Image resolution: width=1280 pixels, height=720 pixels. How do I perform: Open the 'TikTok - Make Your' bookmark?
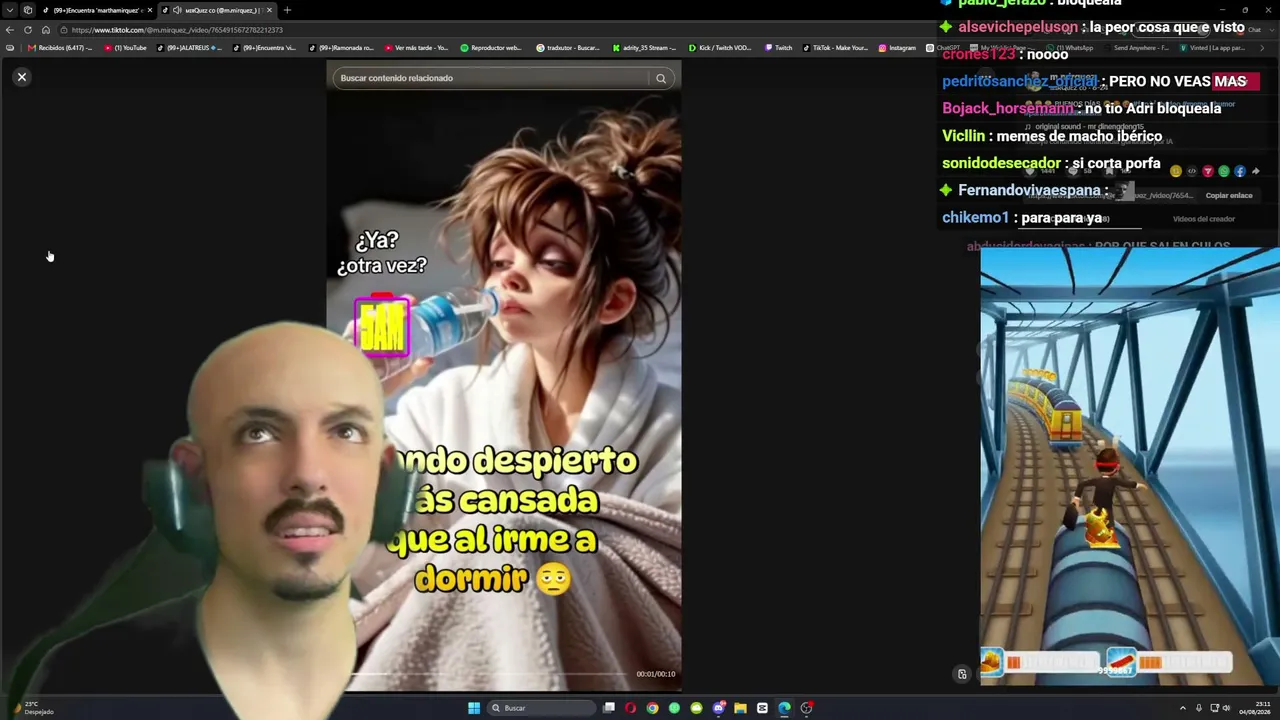[x=836, y=48]
